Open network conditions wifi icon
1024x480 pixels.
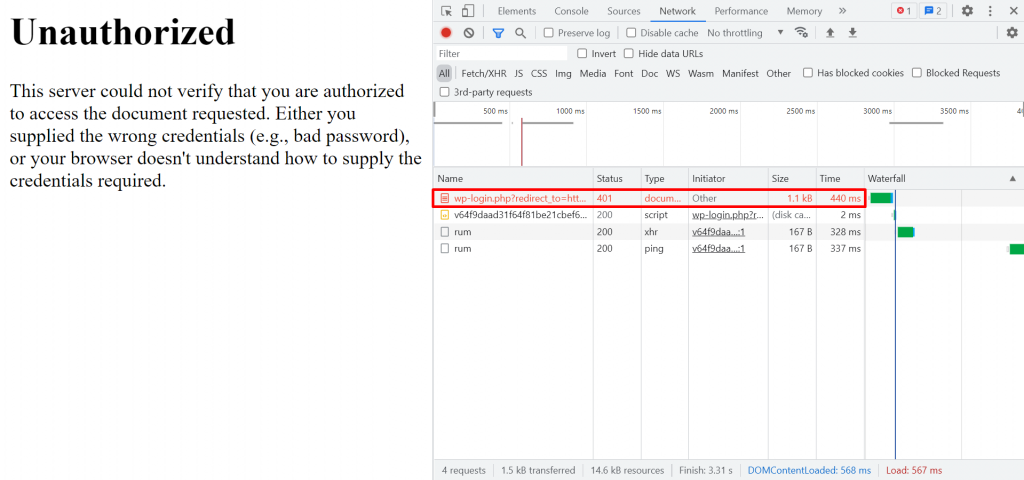pyautogui.click(x=801, y=33)
